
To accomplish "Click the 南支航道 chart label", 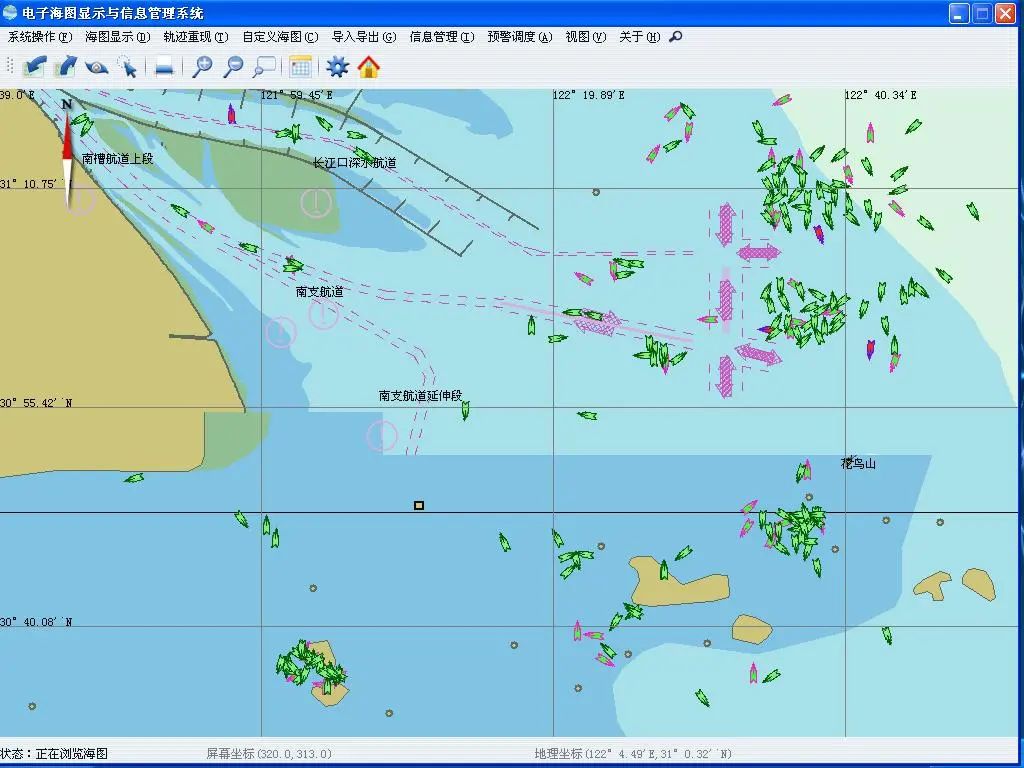I will pos(319,291).
